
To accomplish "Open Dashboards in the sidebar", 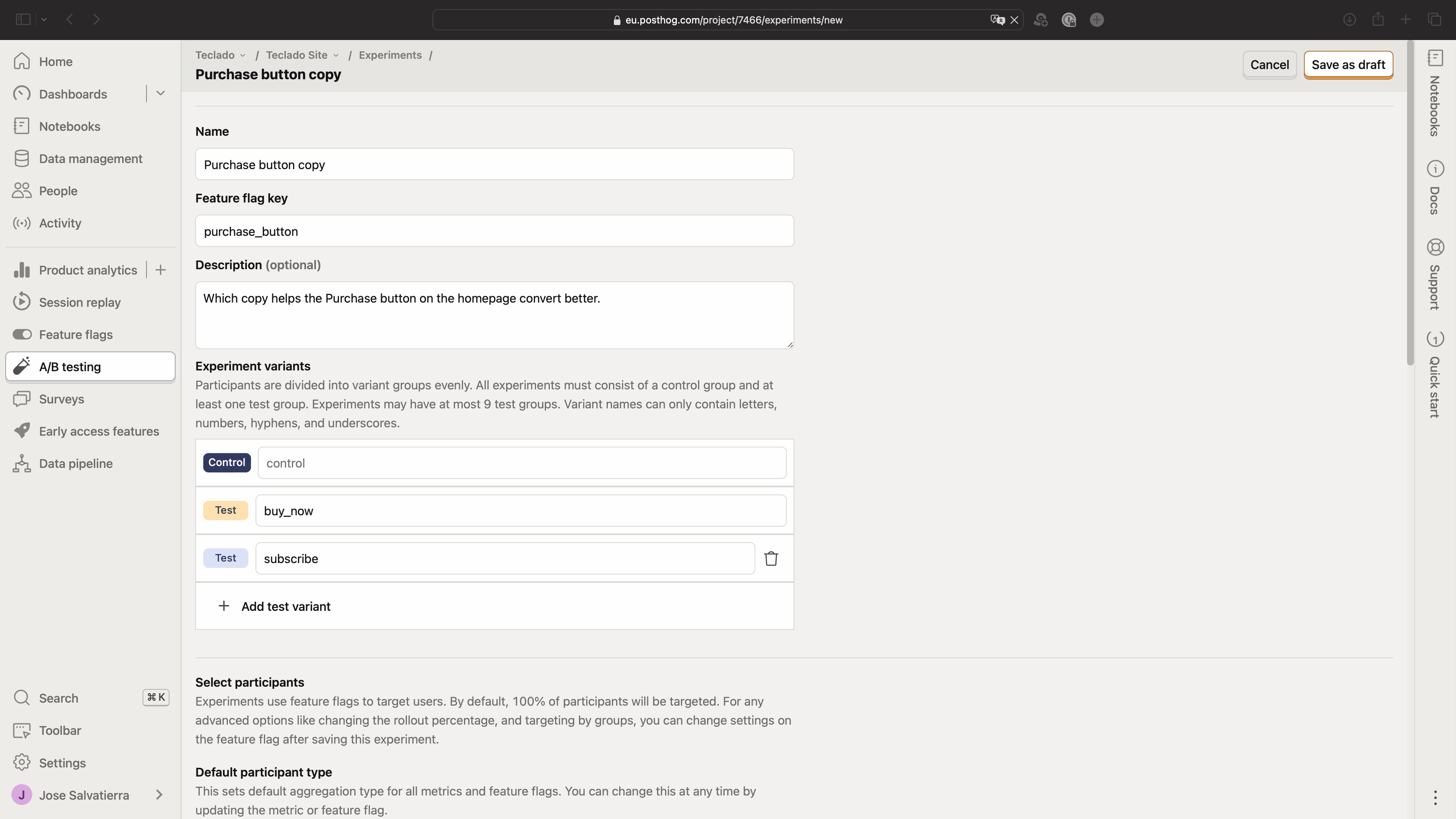I will (x=73, y=94).
